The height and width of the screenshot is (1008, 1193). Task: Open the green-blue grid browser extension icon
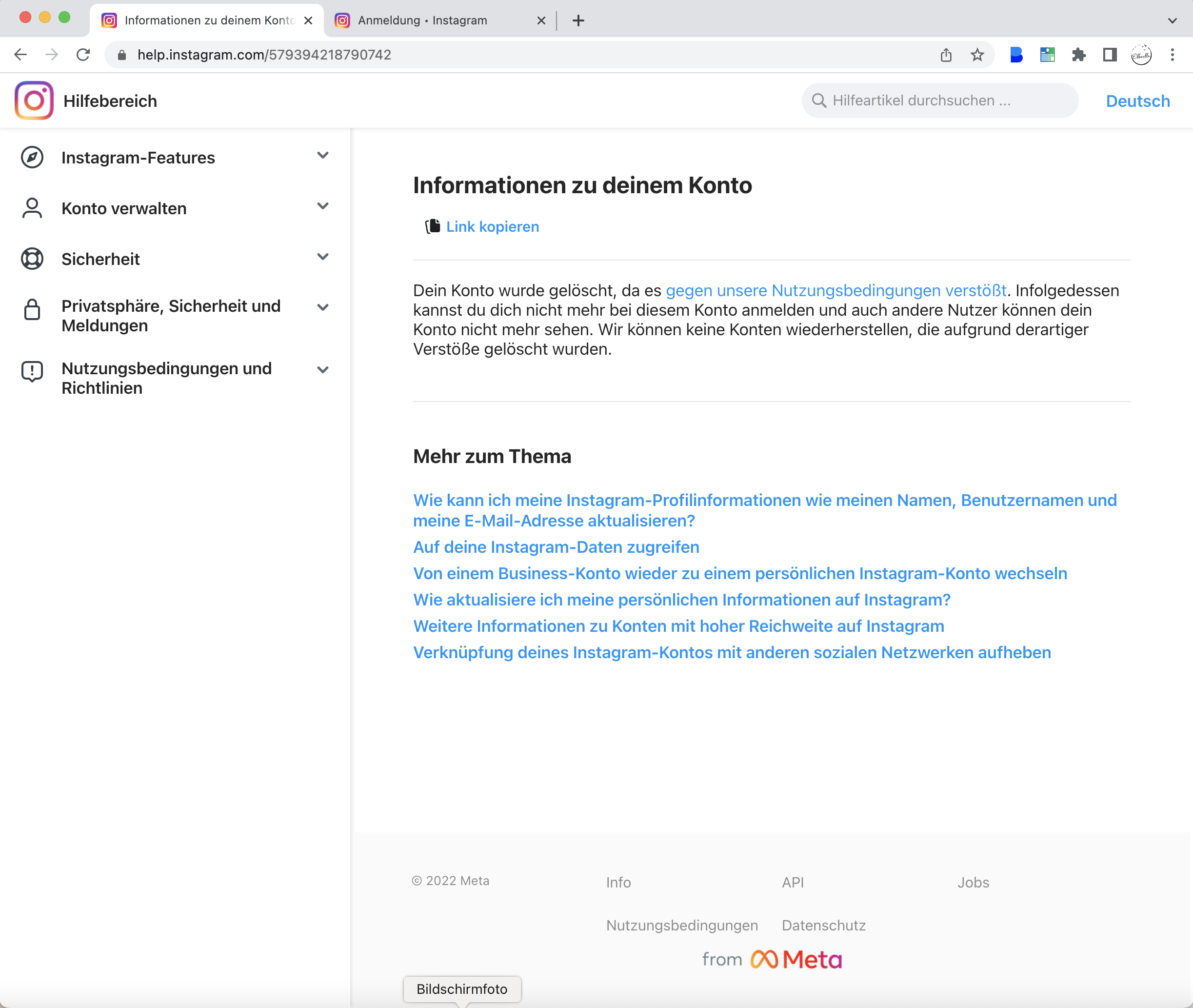point(1047,55)
